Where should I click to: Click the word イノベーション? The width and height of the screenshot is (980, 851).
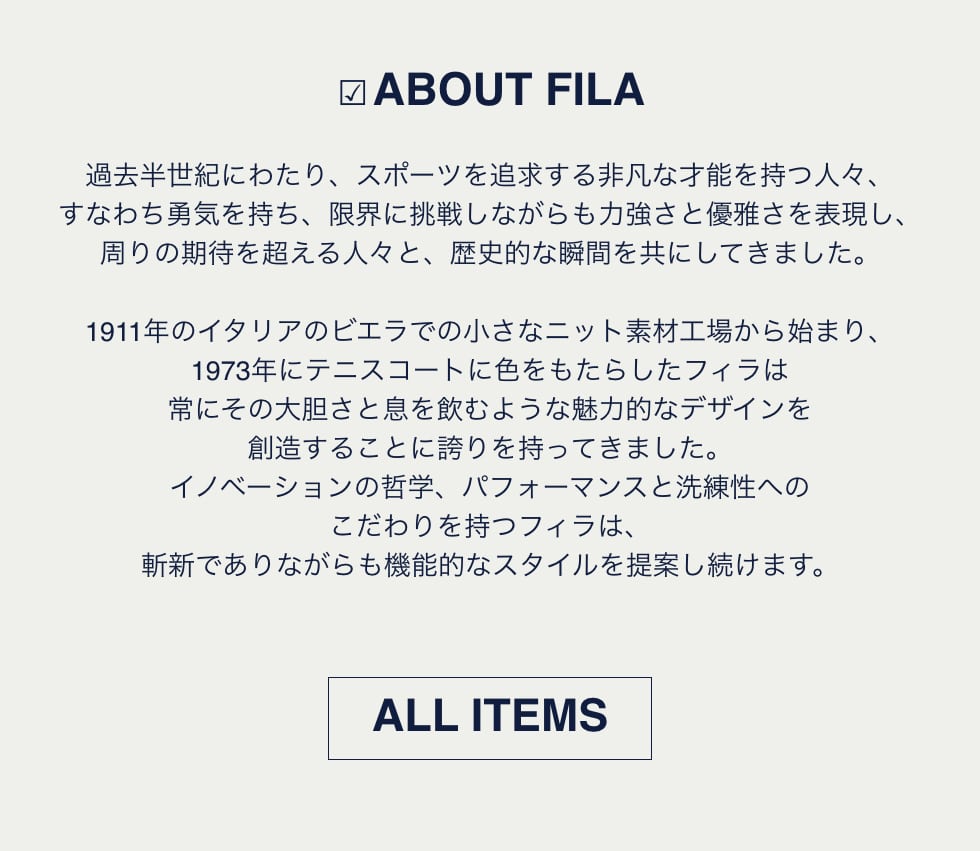click(259, 487)
